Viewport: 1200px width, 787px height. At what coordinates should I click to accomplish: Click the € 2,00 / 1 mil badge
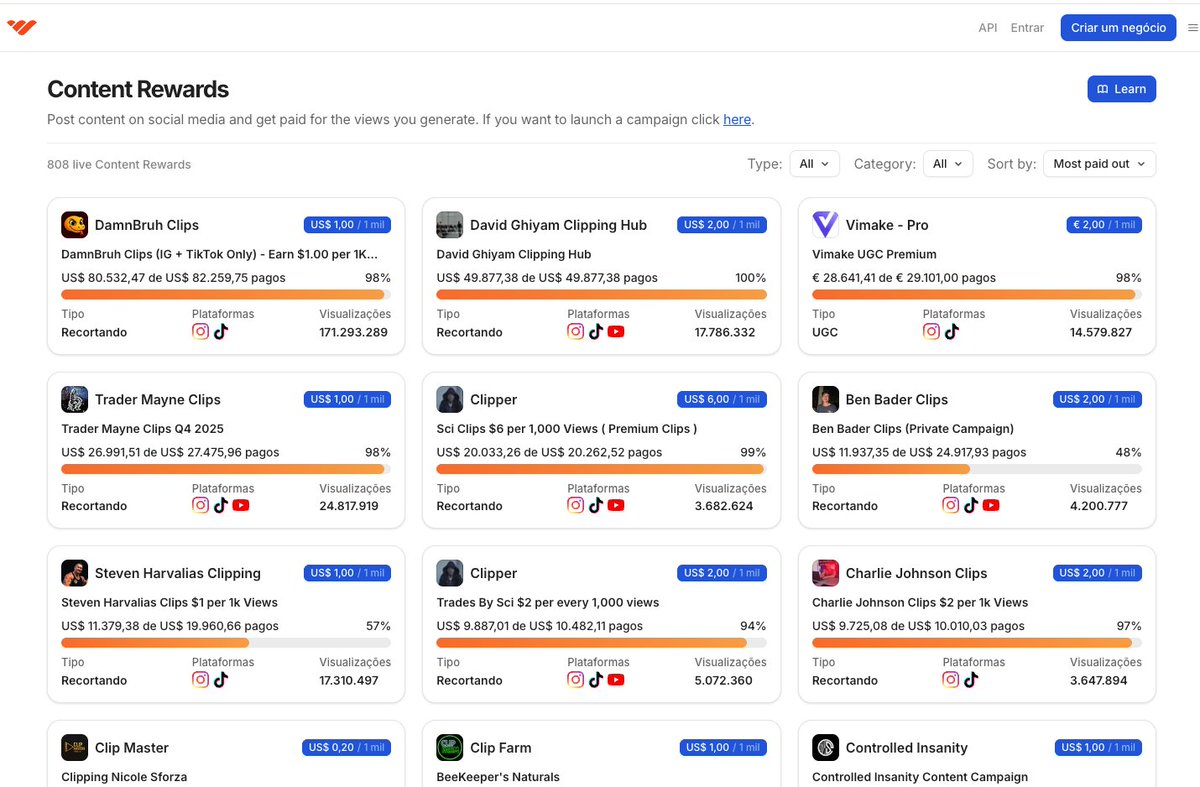(x=1104, y=225)
